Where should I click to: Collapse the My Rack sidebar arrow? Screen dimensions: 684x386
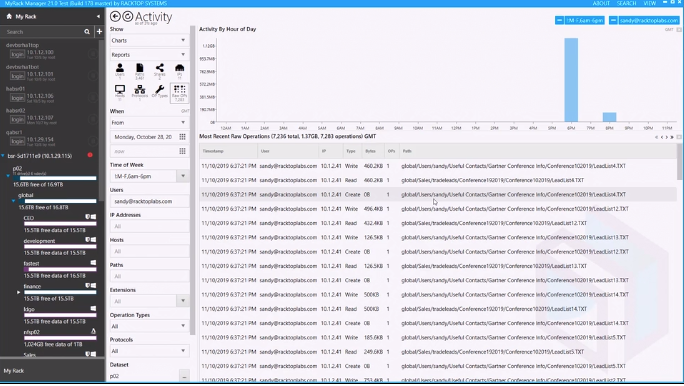pyautogui.click(x=98, y=17)
